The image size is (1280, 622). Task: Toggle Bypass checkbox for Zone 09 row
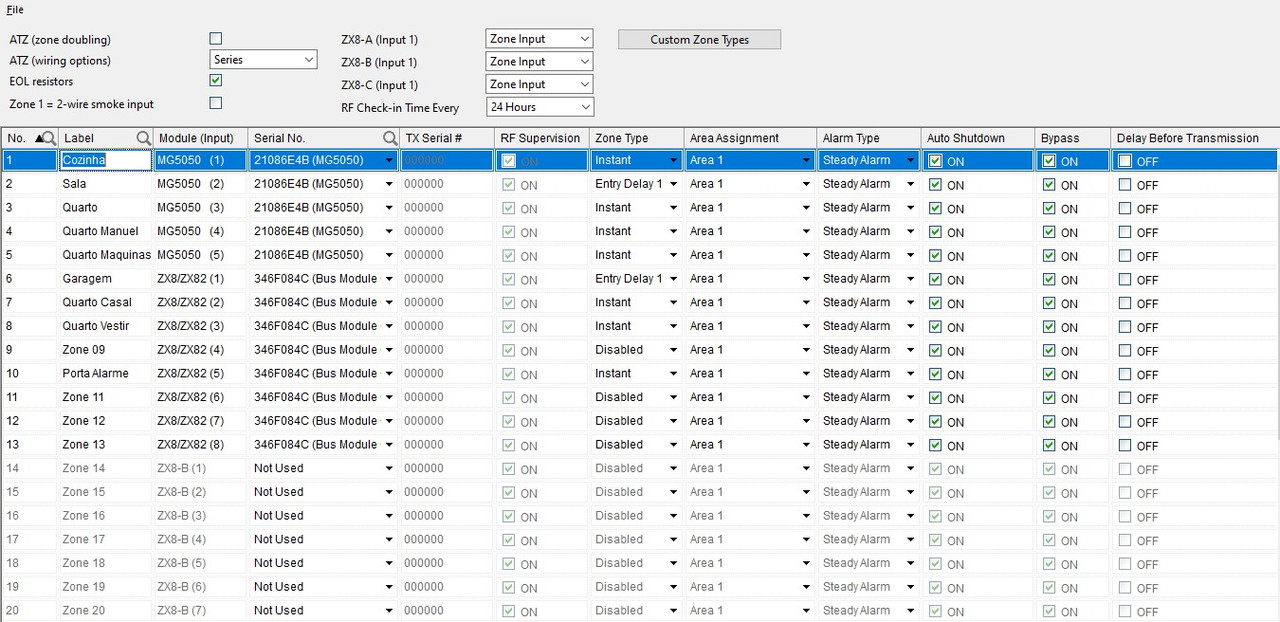point(1049,351)
